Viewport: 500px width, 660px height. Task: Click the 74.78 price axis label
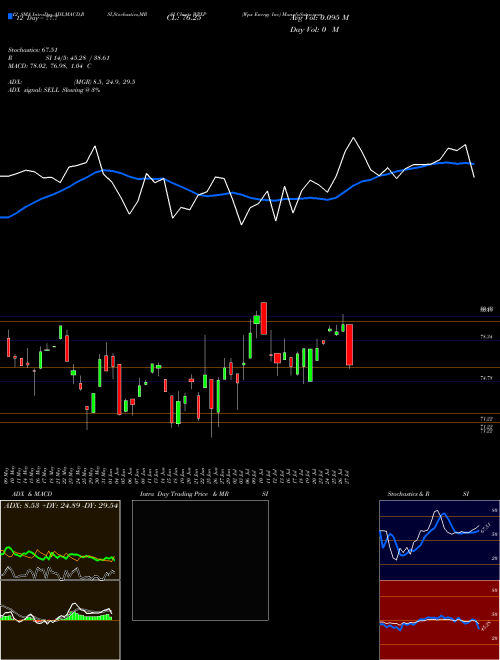pyautogui.click(x=486, y=378)
